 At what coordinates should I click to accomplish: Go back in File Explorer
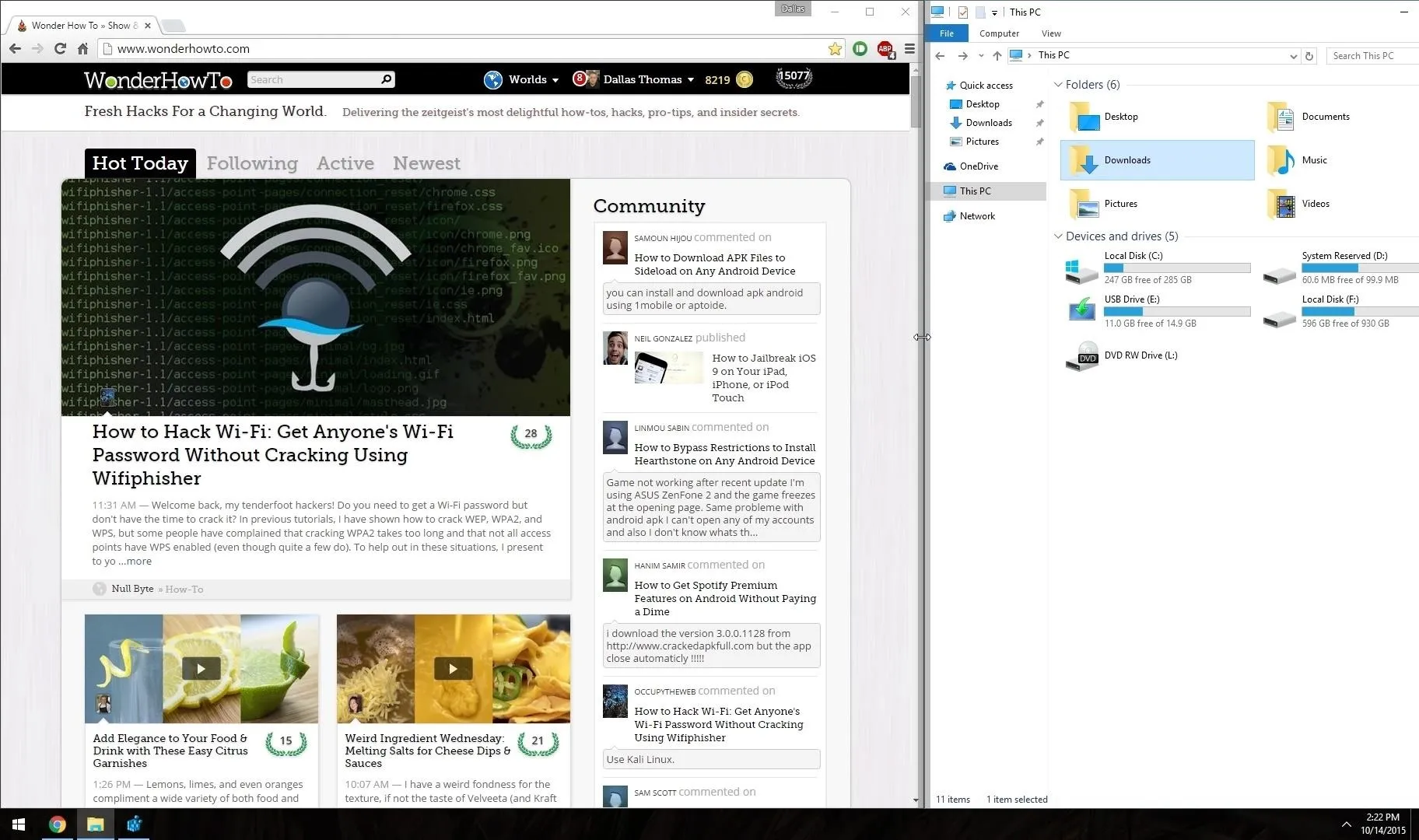click(x=940, y=55)
